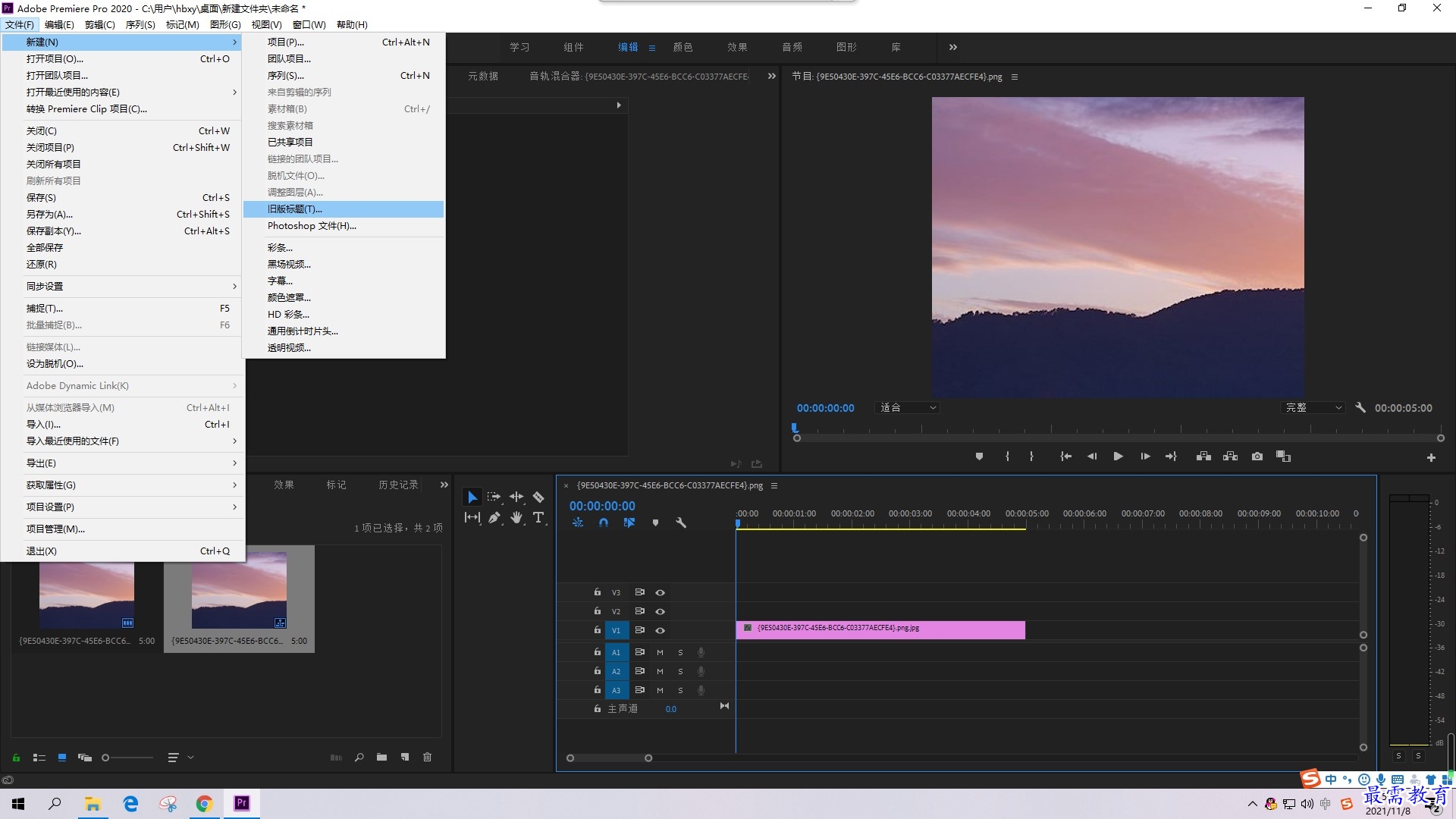
Task: Export frame with the camera icon
Action: 1257,457
